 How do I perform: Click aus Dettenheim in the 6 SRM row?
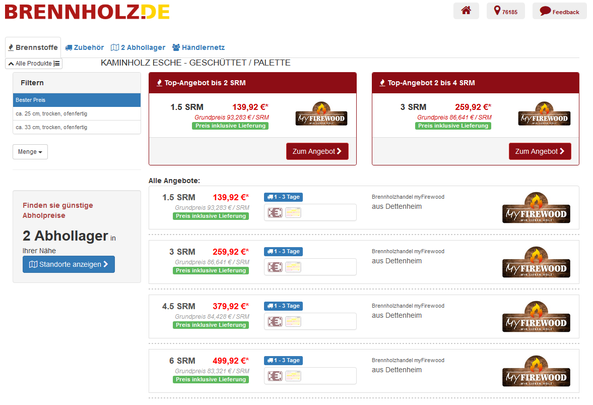pos(397,370)
